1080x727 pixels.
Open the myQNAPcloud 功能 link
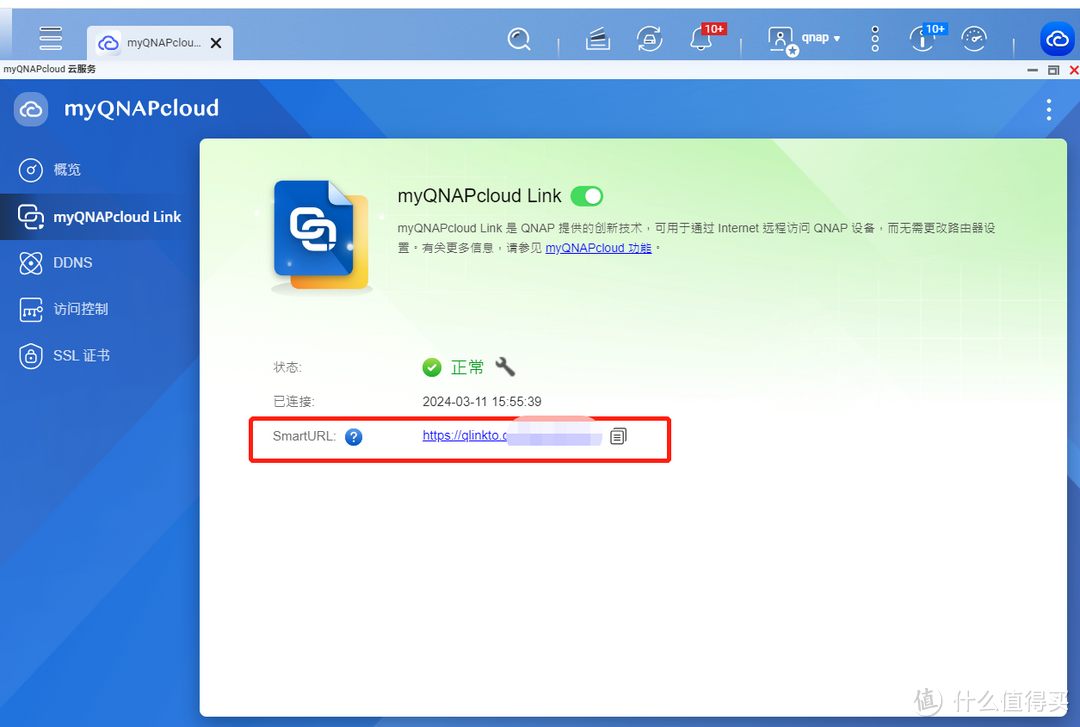coord(598,247)
